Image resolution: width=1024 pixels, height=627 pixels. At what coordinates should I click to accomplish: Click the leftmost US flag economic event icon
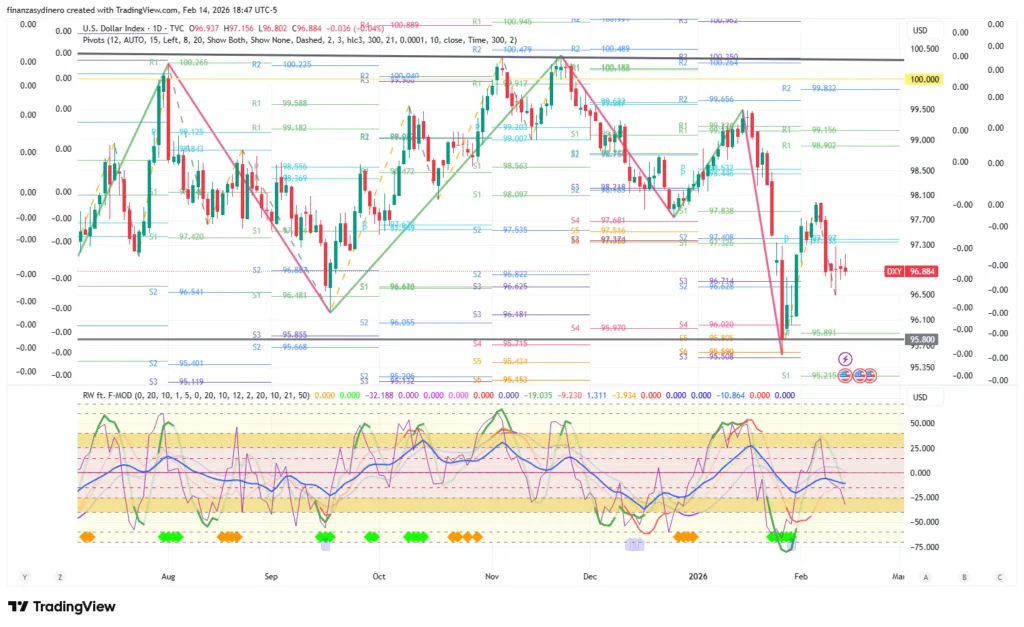845,376
